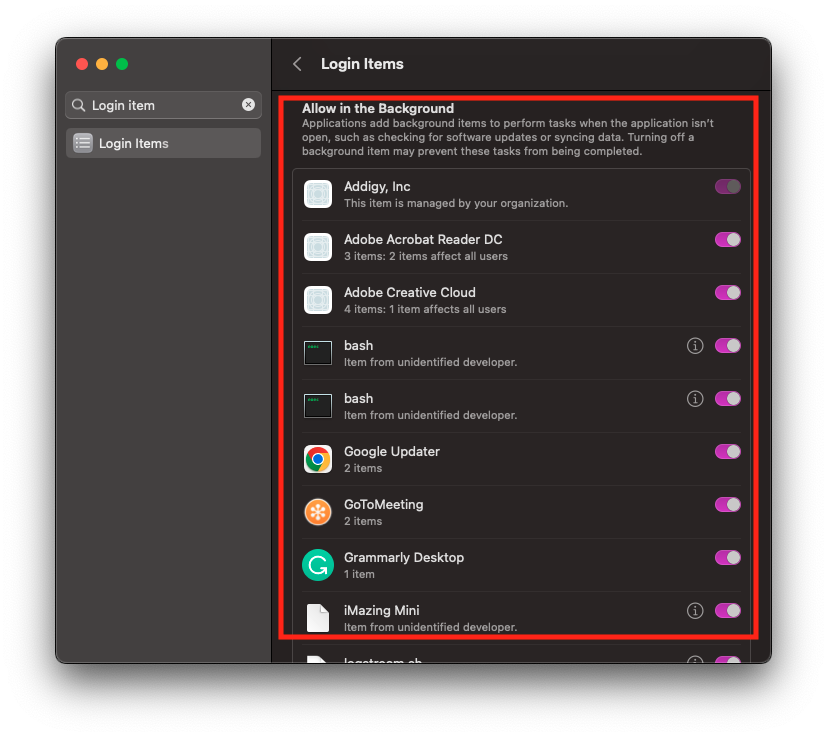Click inside the Login item search field
The image size is (827, 737).
[164, 105]
